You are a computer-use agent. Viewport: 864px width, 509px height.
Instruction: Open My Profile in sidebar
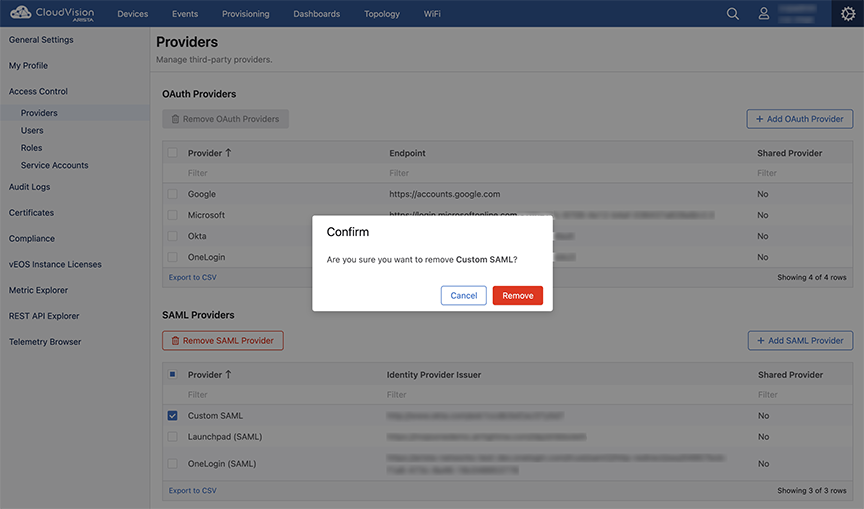pos(28,66)
